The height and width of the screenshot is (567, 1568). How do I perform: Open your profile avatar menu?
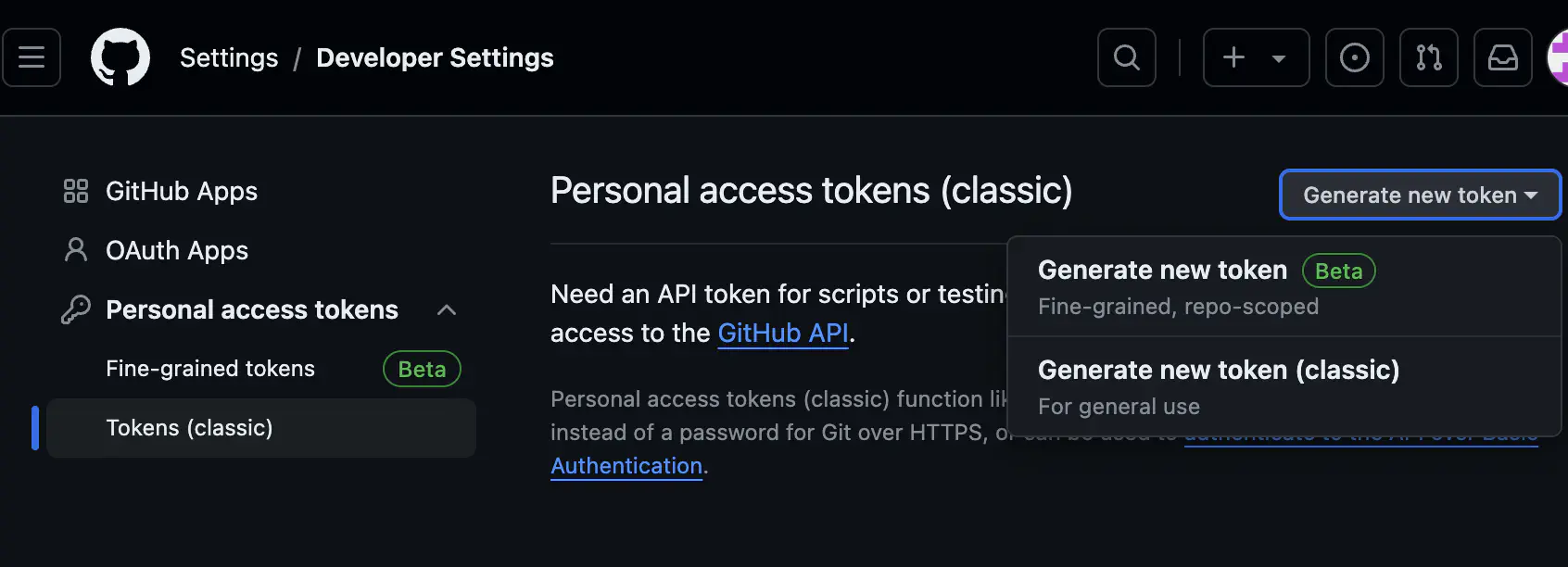pyautogui.click(x=1560, y=57)
